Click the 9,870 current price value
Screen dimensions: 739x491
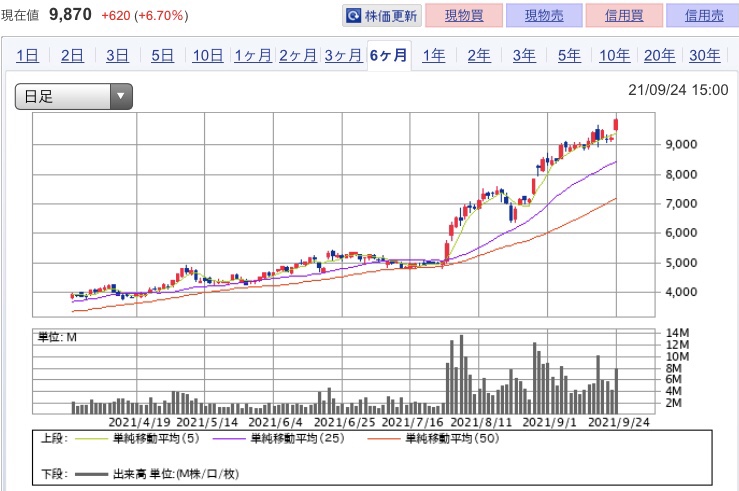pos(70,15)
